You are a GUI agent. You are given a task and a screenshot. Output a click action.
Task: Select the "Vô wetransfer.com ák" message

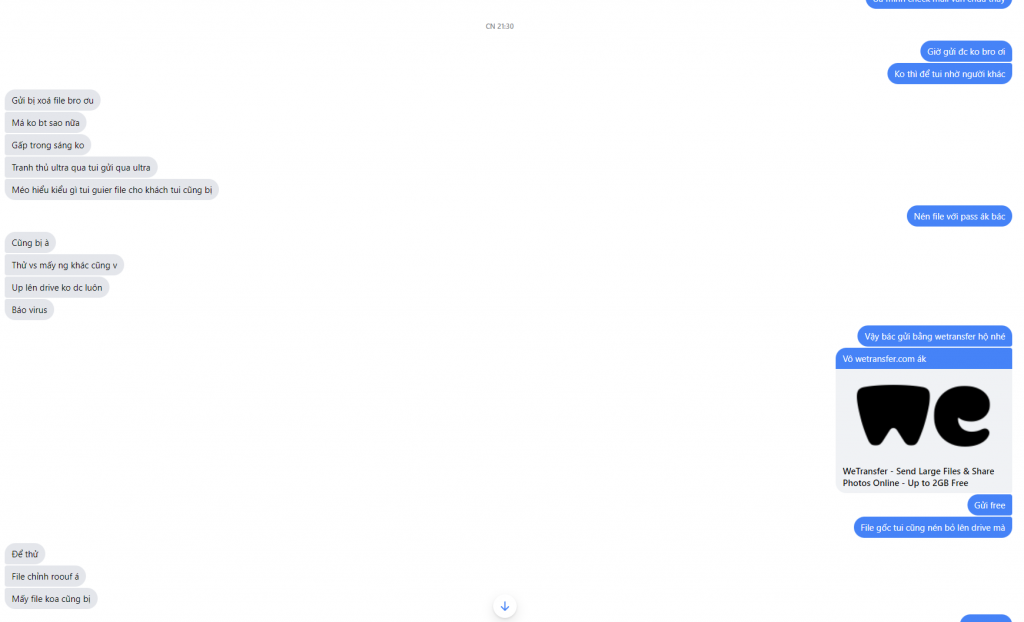pos(923,359)
